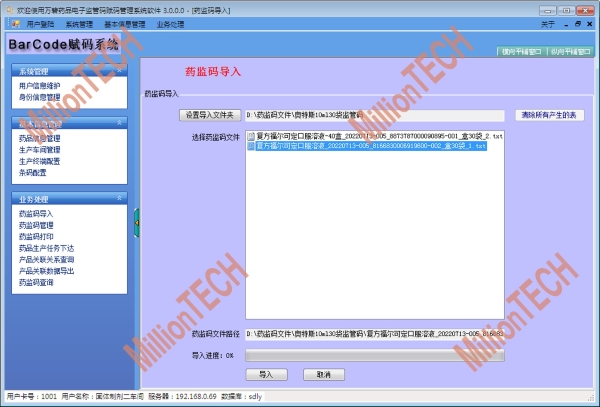Collapse the middle sidebar panel chevron
Image resolution: width=600 pixels, height=407 pixels.
pos(119,122)
